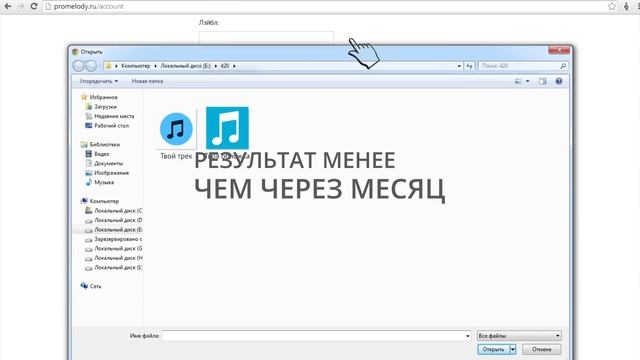This screenshot has width=640, height=360.
Task: Click the Поиск: 420 search field
Action: pos(518,66)
